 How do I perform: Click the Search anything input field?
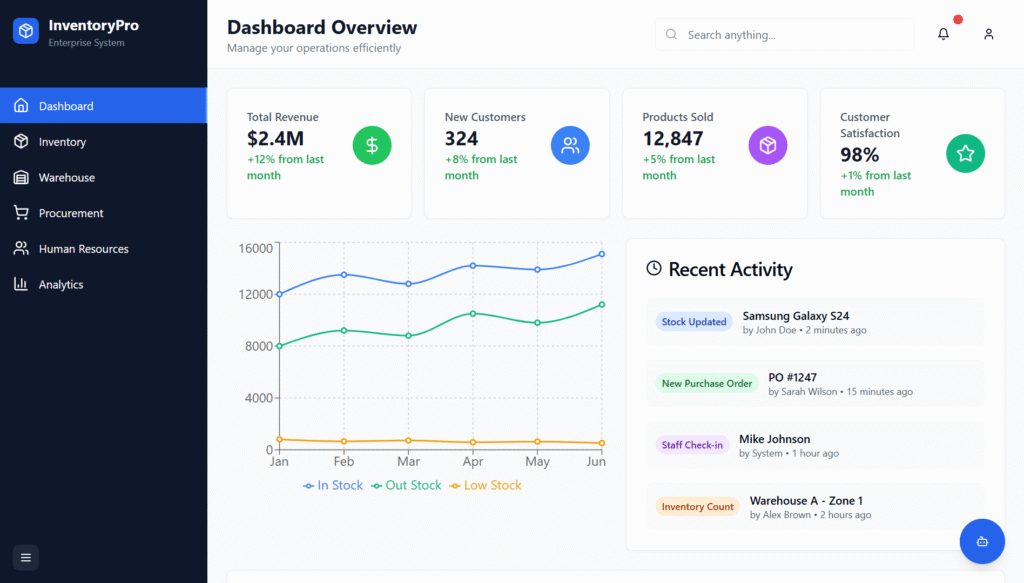click(795, 35)
